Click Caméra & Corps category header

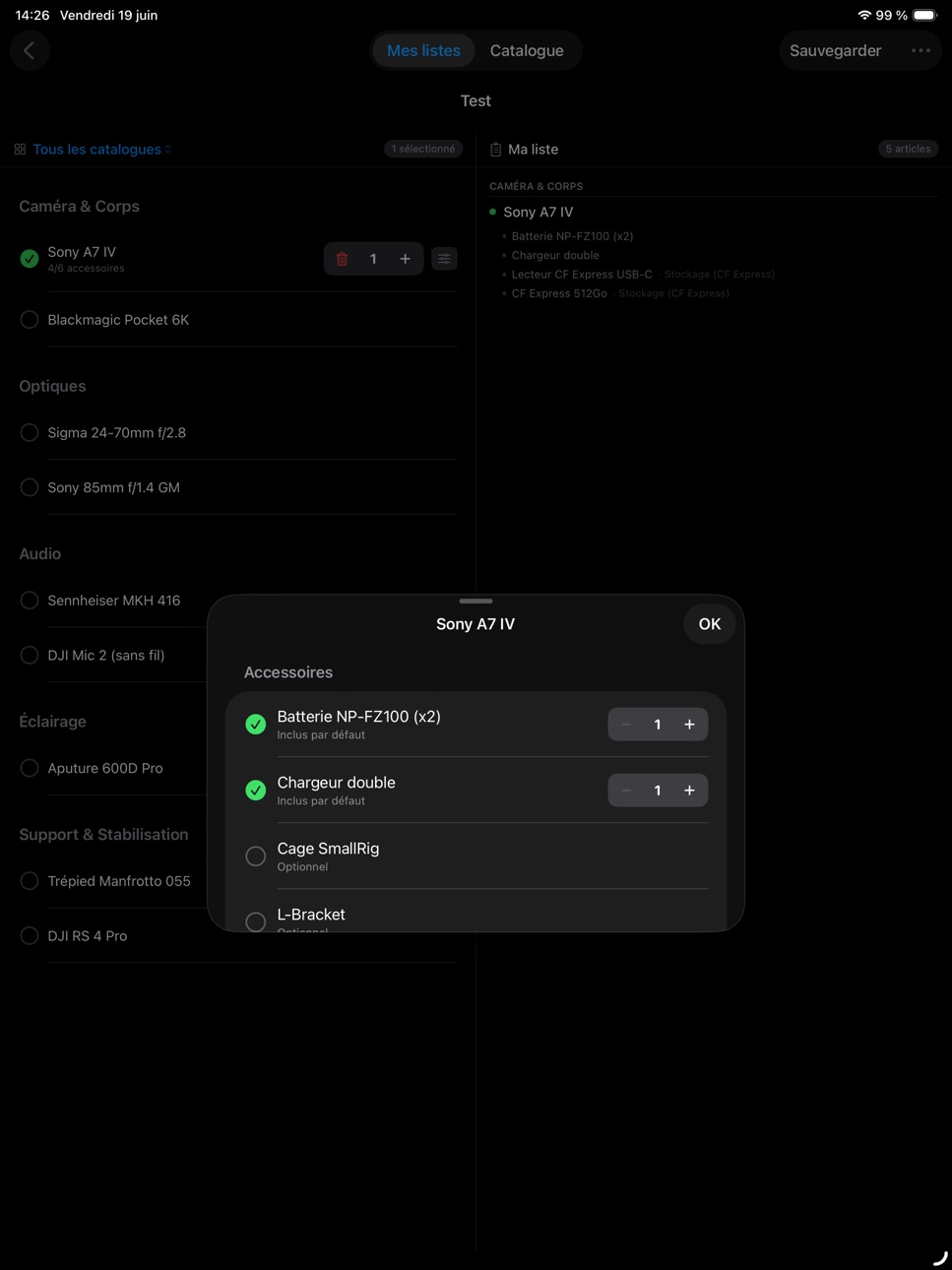79,206
